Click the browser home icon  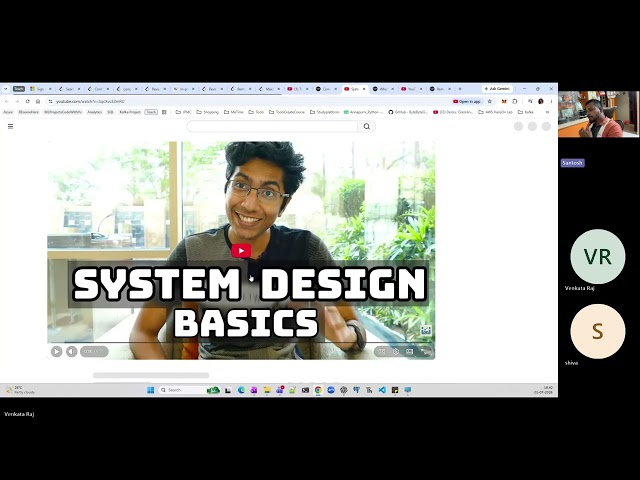tap(38, 101)
